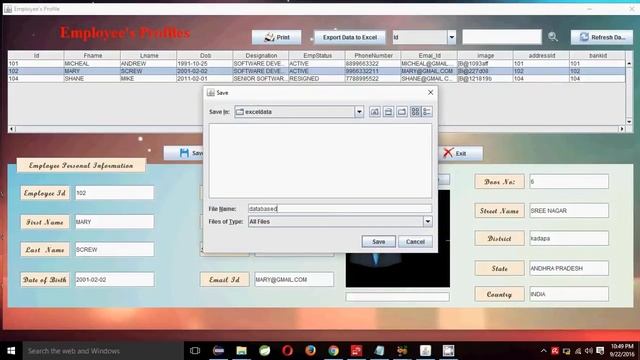Click the table's horizontal scroll right arrow

622,129
